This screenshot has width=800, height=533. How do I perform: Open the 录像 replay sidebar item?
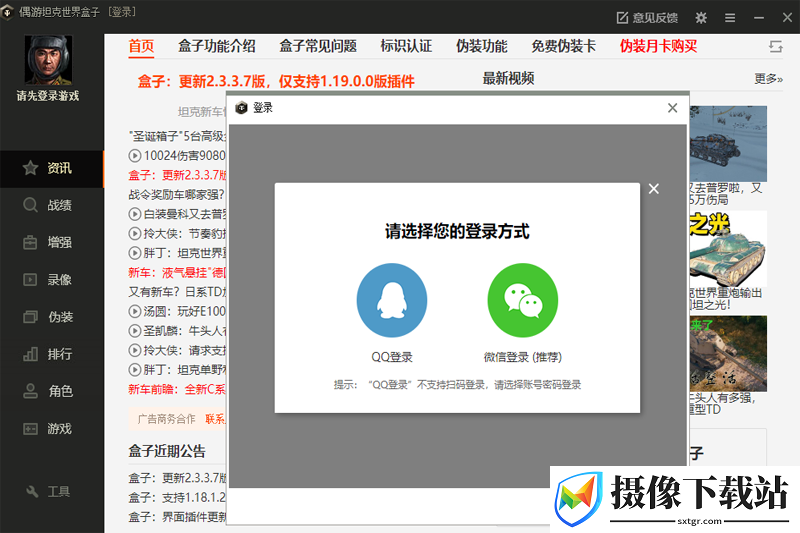click(52, 280)
